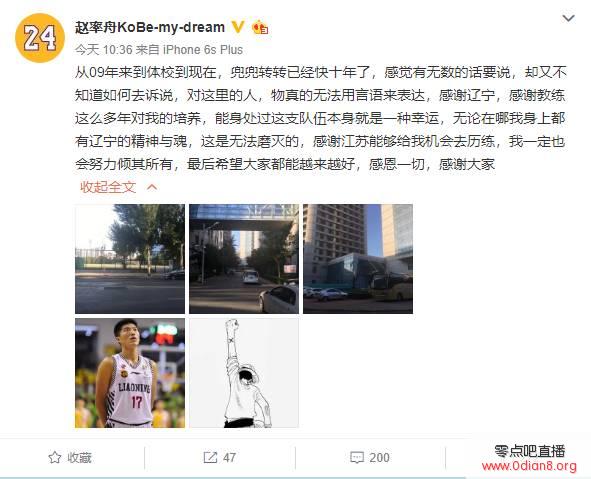Click the comment bubble icon beside 200
The image size is (591, 479).
(x=357, y=458)
